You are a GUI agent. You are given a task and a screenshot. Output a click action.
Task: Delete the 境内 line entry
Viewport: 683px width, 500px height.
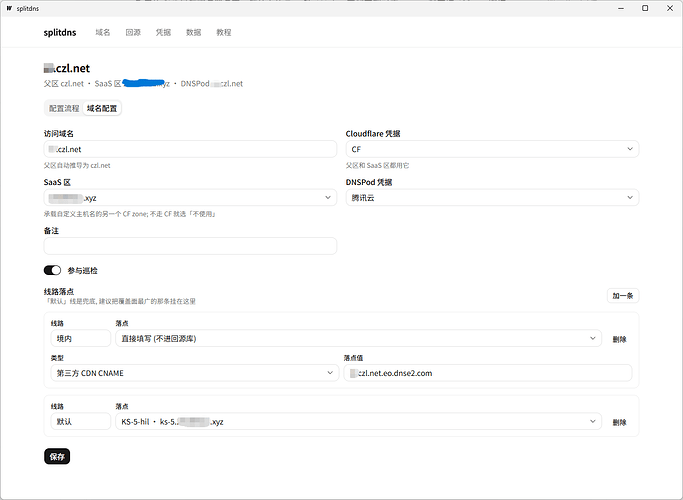[619, 339]
